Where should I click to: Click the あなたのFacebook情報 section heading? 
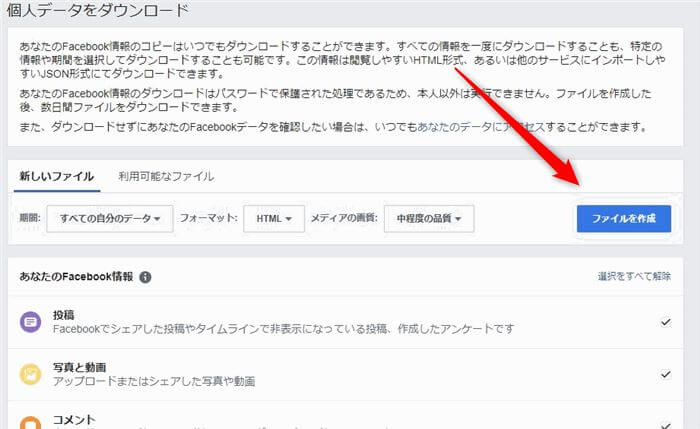pos(76,277)
